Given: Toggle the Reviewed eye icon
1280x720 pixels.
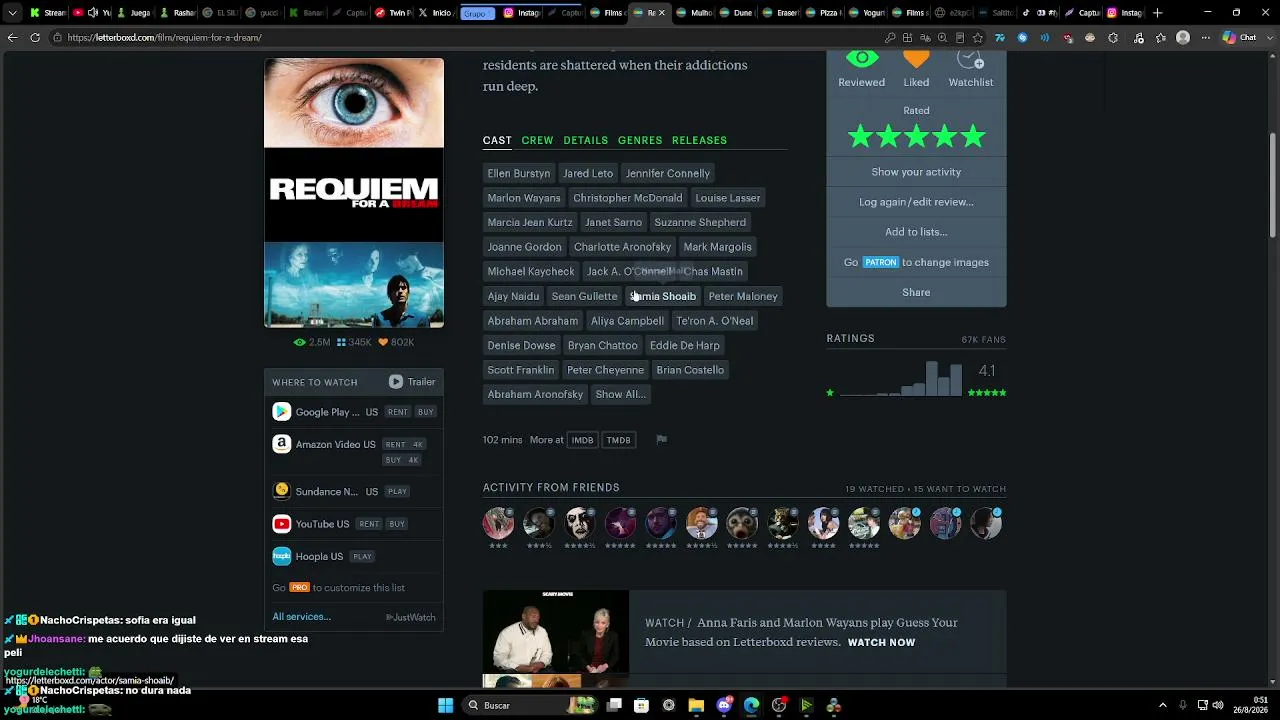Looking at the screenshot, I should tap(861, 59).
